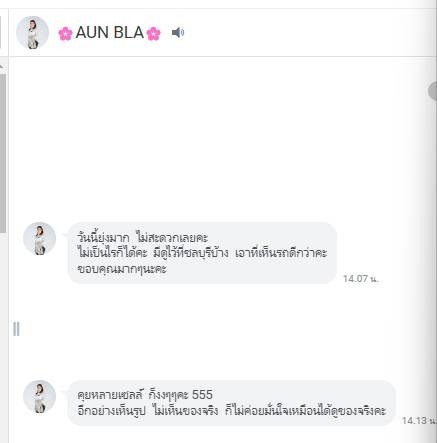The width and height of the screenshot is (437, 443).
Task: Select the message line ending with 555
Action: click(x=145, y=395)
